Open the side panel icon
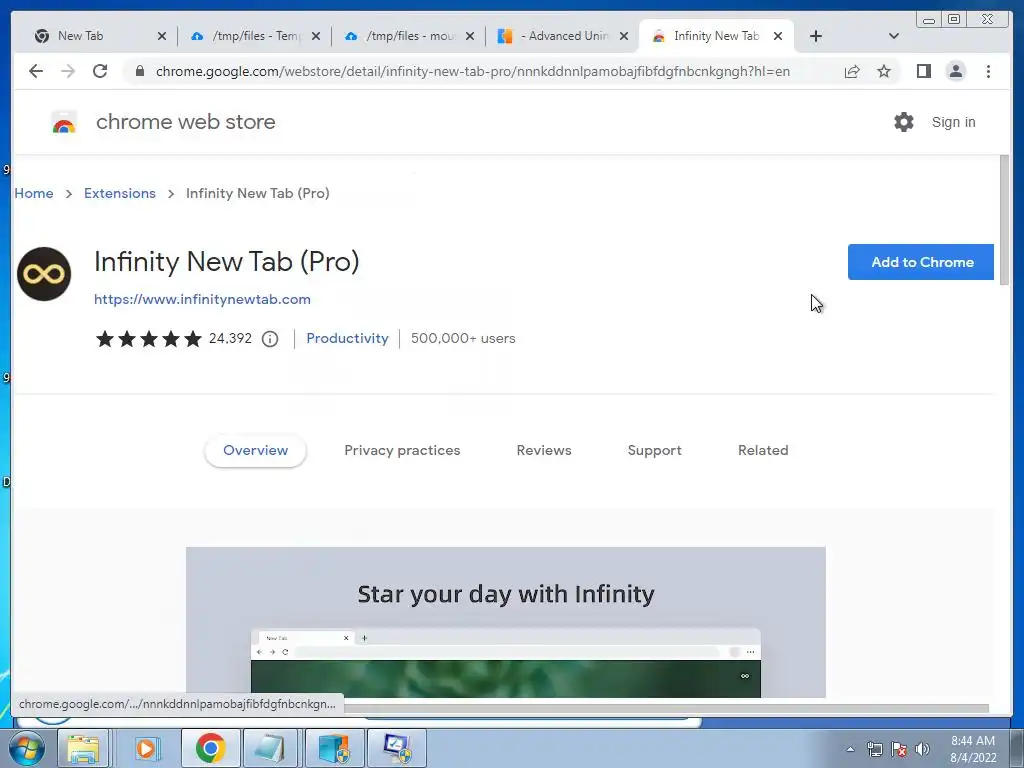The width and height of the screenshot is (1024, 768). tap(923, 71)
